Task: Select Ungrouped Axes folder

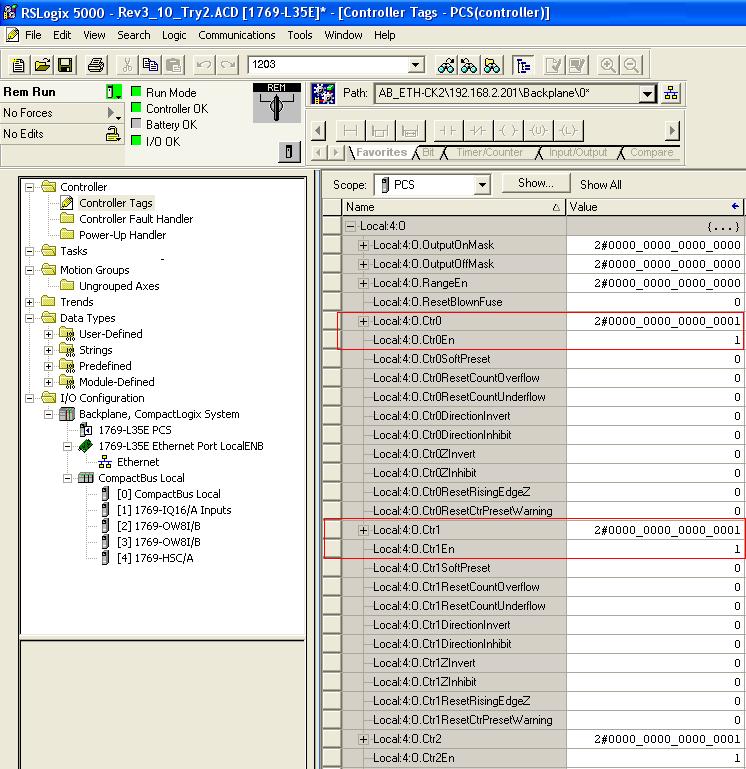Action: click(x=119, y=286)
